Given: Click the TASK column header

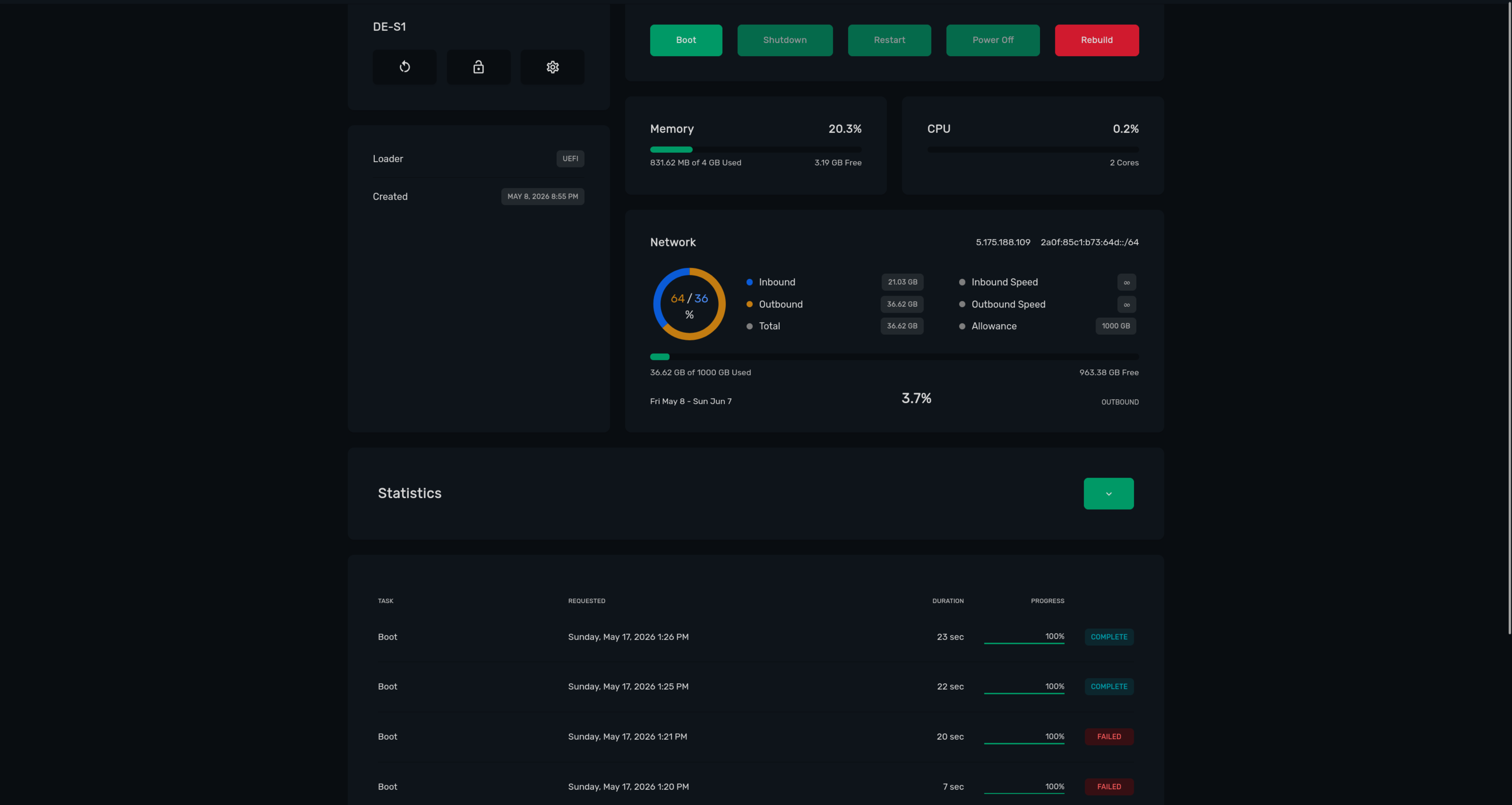Looking at the screenshot, I should (385, 601).
